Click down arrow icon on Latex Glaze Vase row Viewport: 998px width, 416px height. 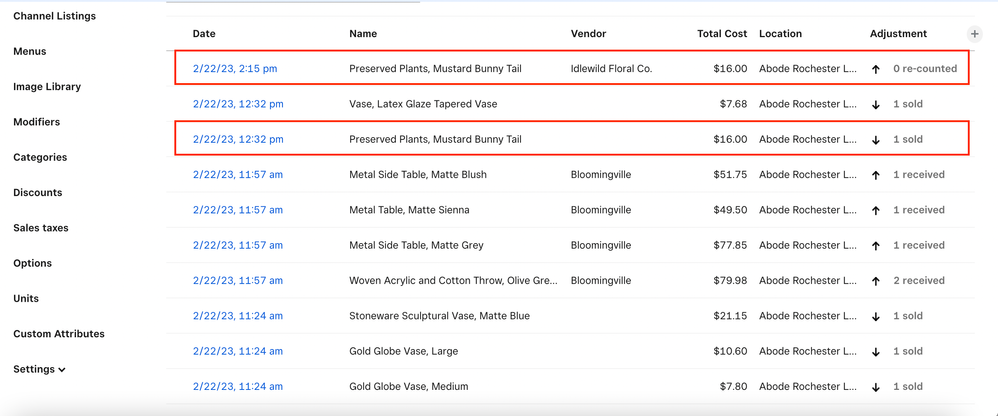coord(876,105)
